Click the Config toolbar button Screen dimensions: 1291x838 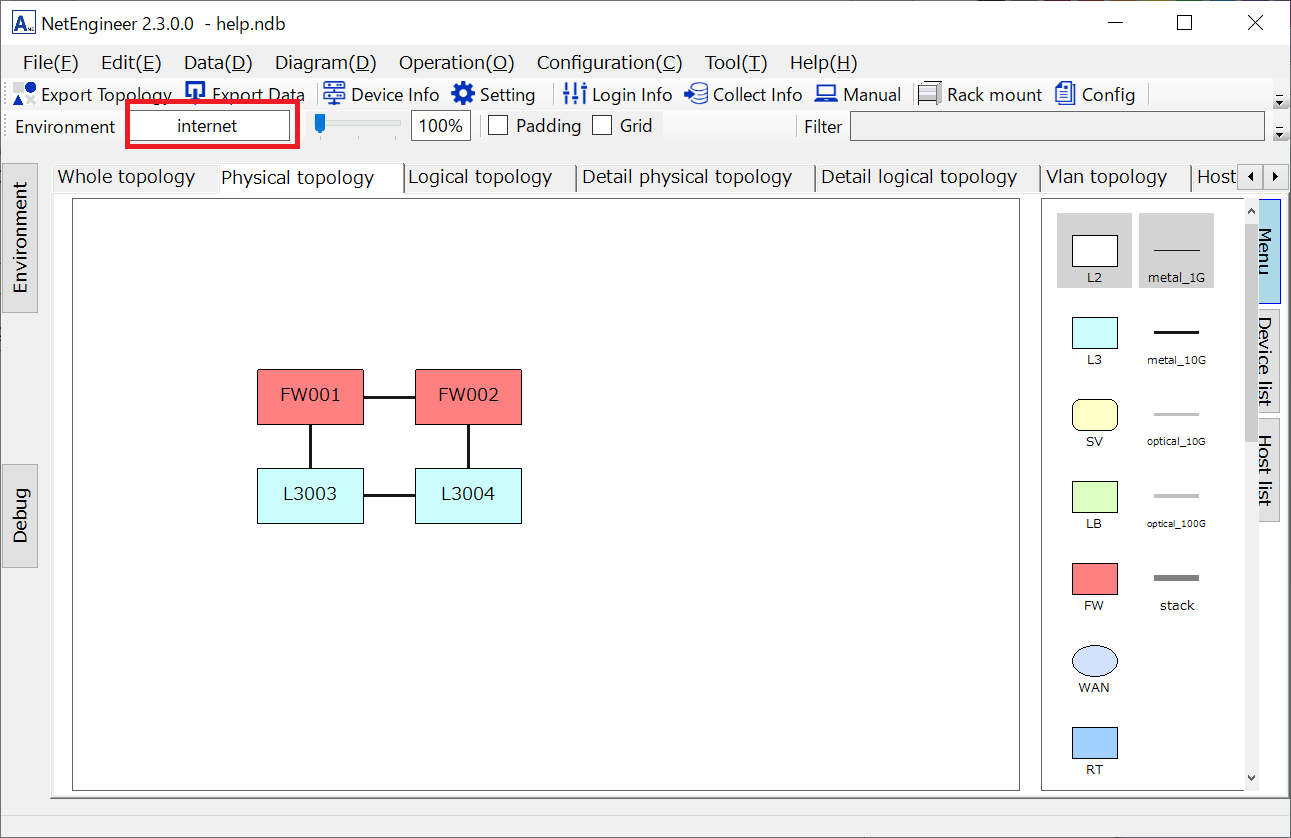[x=1096, y=94]
